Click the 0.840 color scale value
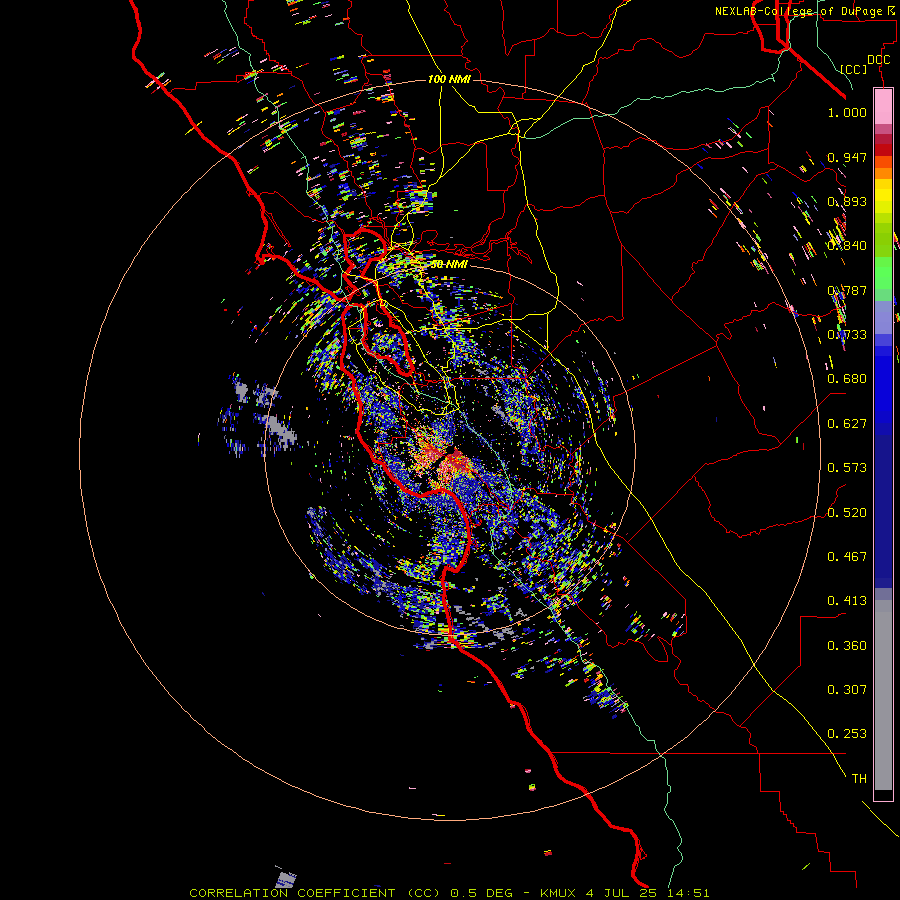900x900 pixels. [x=847, y=246]
